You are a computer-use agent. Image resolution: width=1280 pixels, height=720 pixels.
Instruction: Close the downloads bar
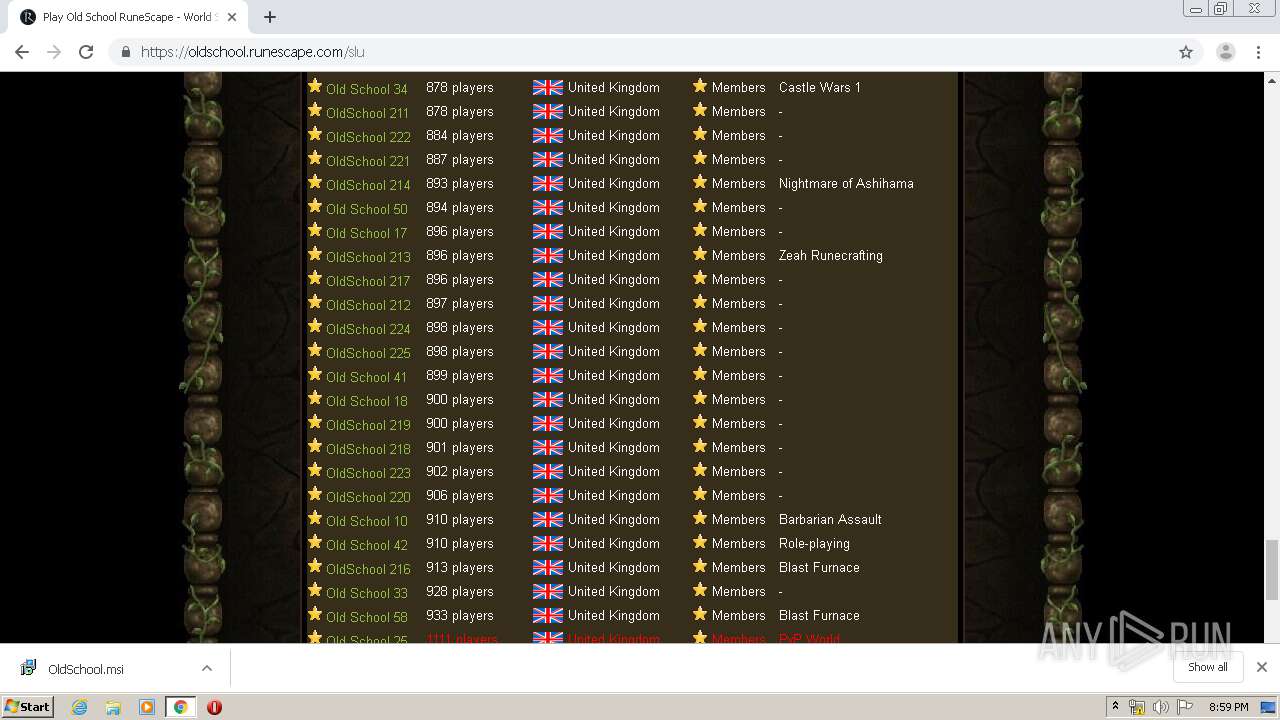tap(1262, 667)
